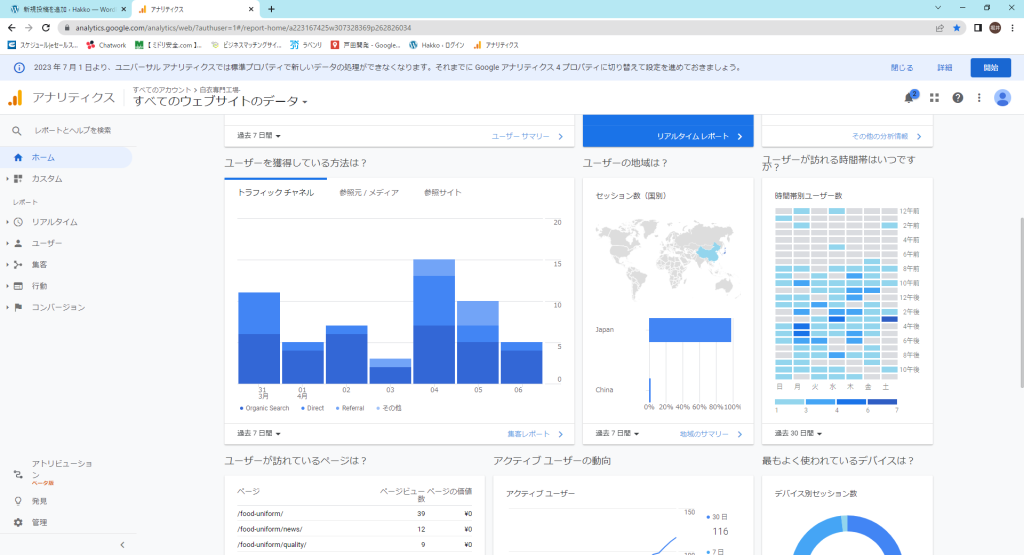Open the Google apps grid icon

coord(935,98)
